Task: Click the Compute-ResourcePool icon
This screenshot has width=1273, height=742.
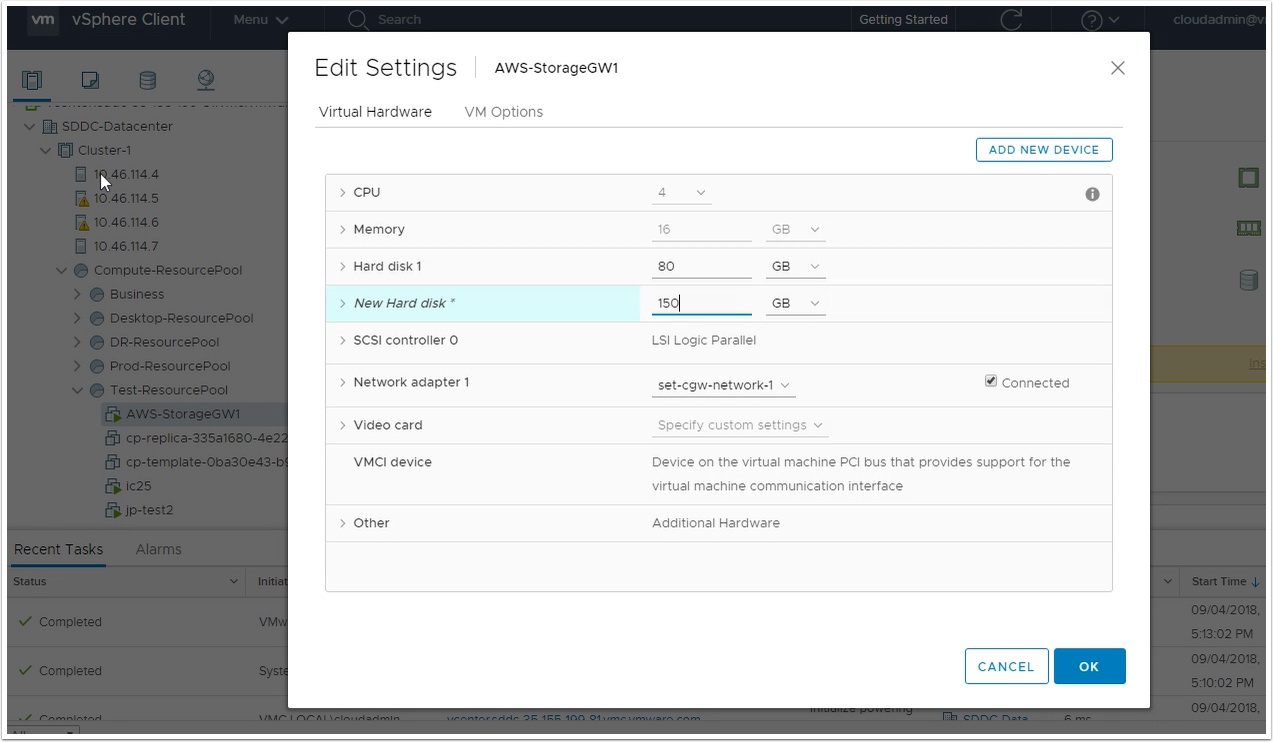Action: pos(81,270)
